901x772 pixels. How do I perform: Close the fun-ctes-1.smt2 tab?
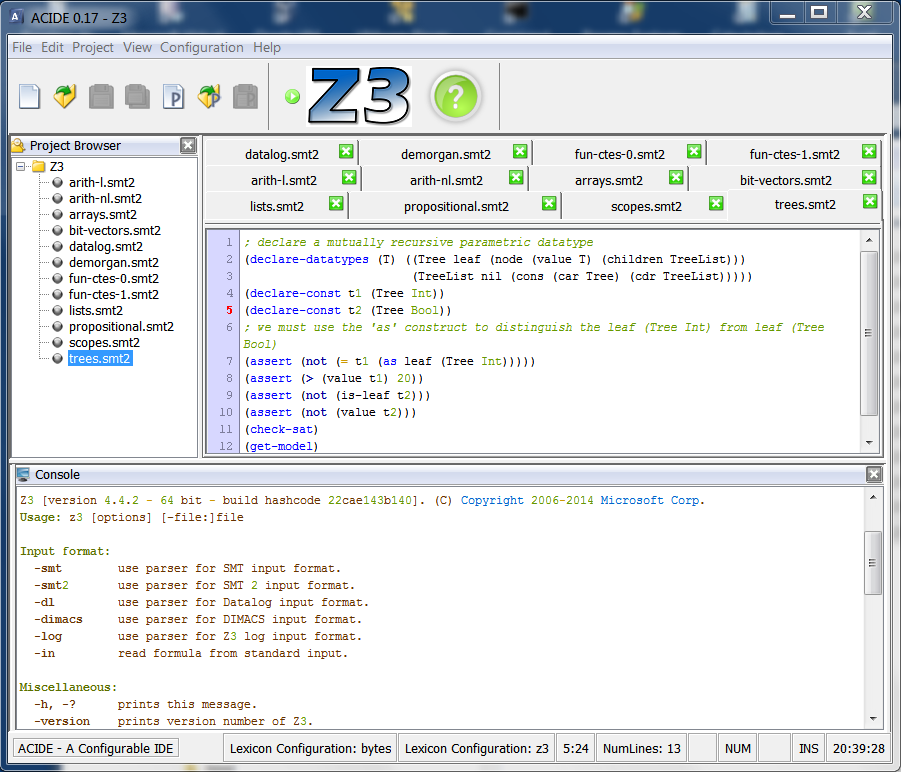[869, 151]
